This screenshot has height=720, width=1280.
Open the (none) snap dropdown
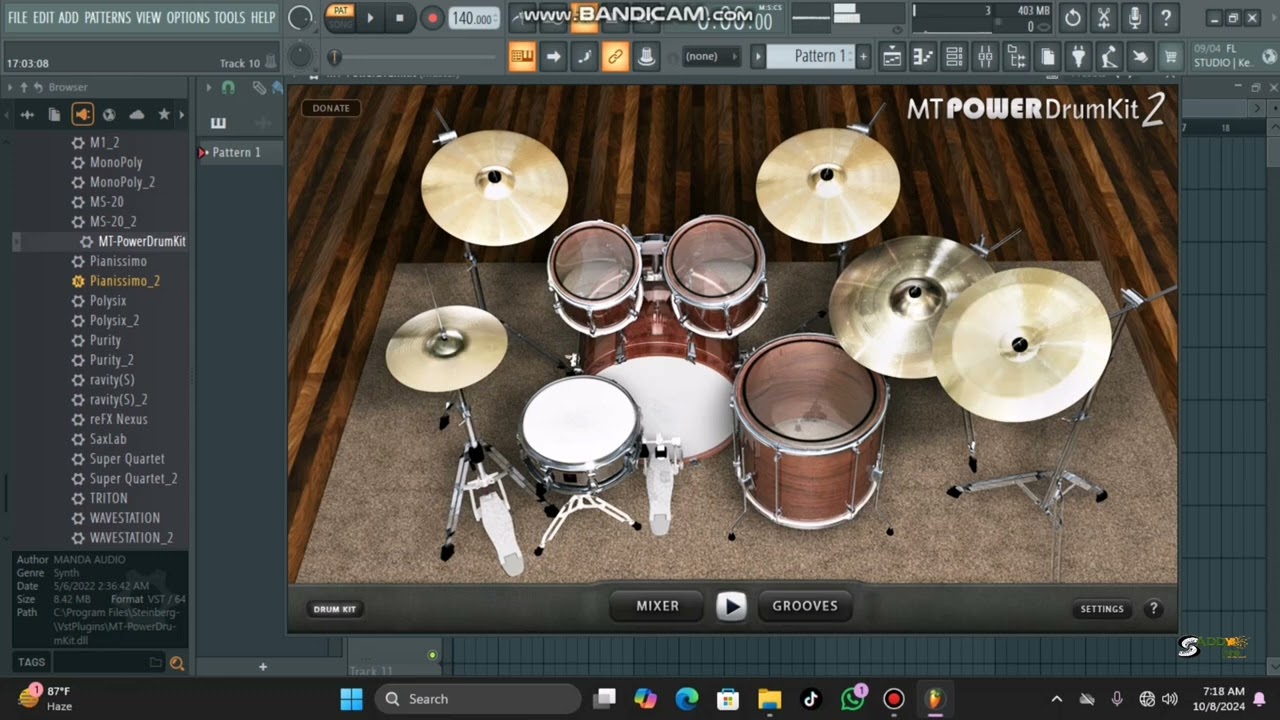[x=710, y=57]
